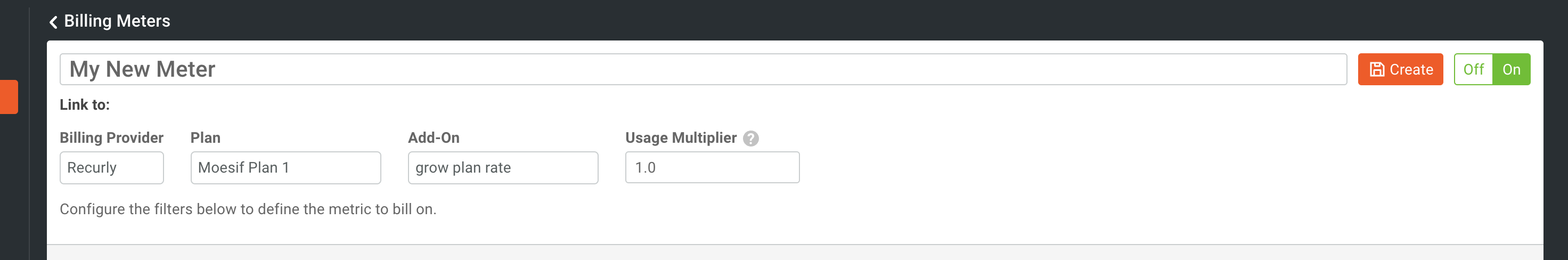Select the orange sidebar tab at left edge
This screenshot has width=1568, height=260.
click(x=9, y=97)
